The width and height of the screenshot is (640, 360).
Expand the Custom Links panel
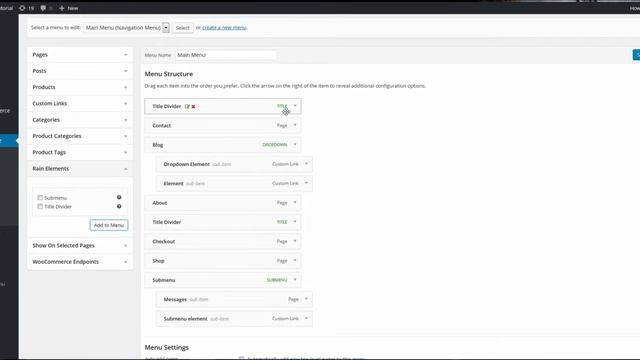(80, 104)
